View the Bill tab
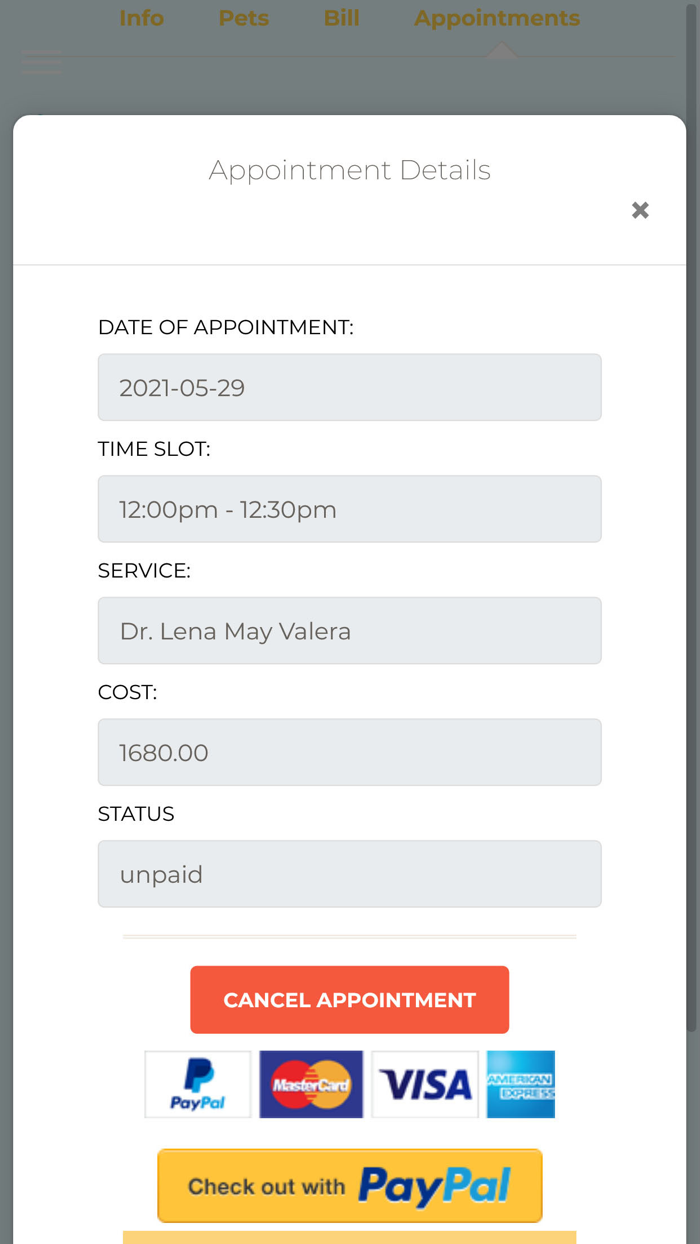Viewport: 700px width, 1244px height. (x=341, y=17)
